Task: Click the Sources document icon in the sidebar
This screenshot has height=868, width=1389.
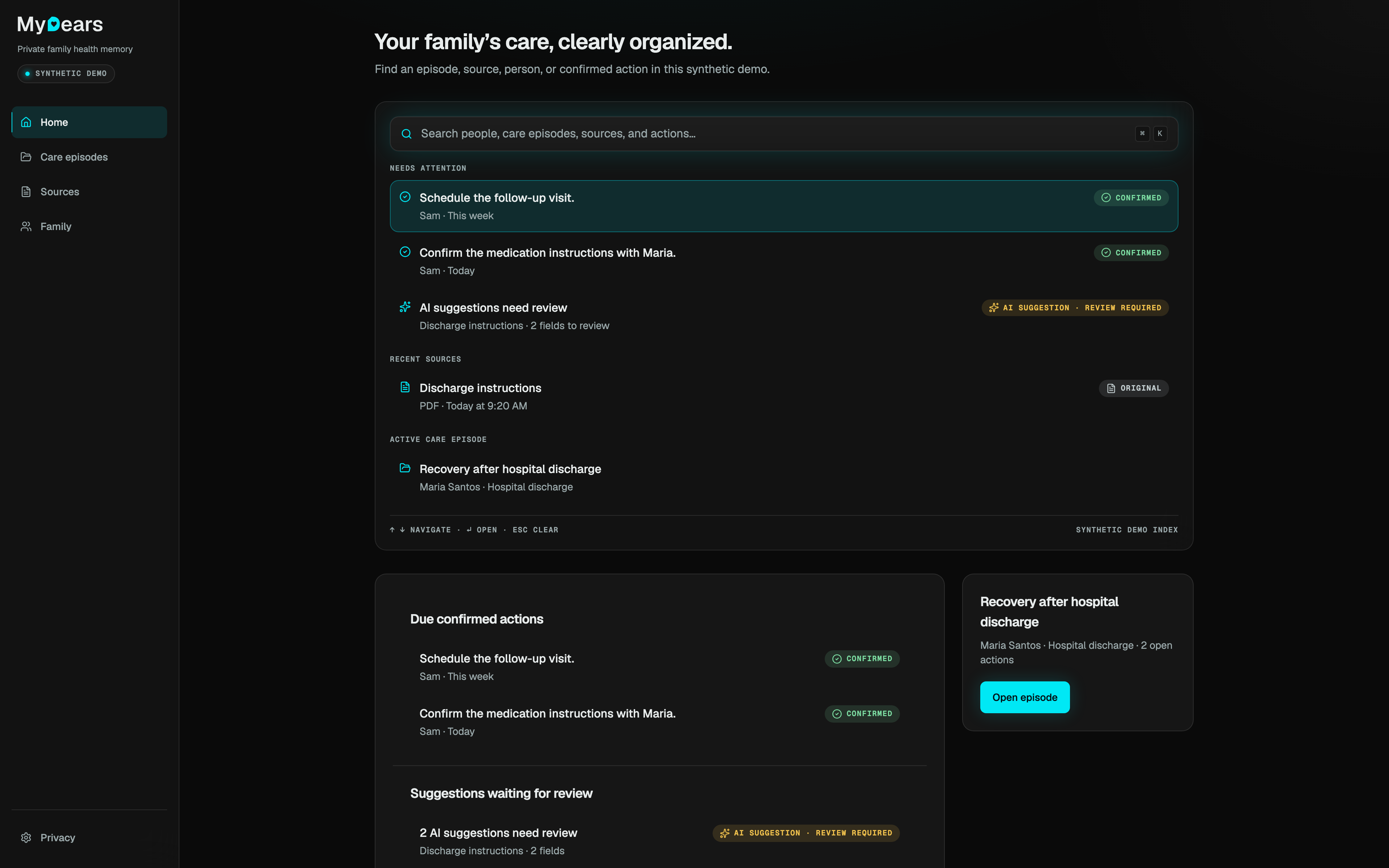Action: click(26, 192)
